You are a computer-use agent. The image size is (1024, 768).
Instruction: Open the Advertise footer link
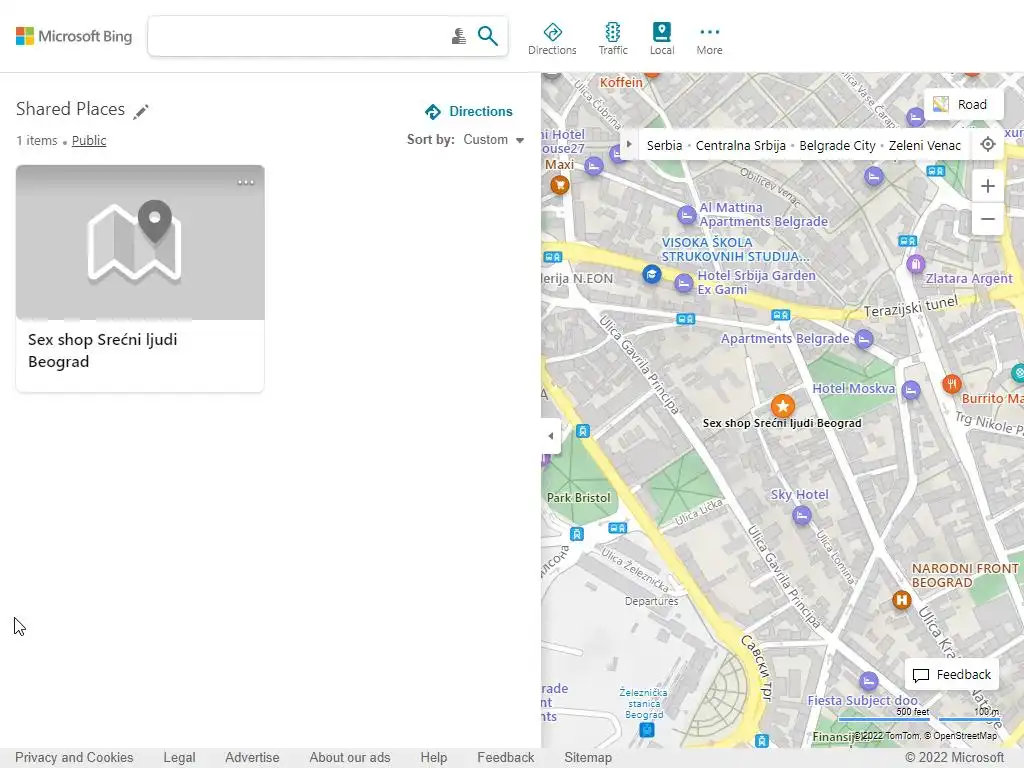252,758
